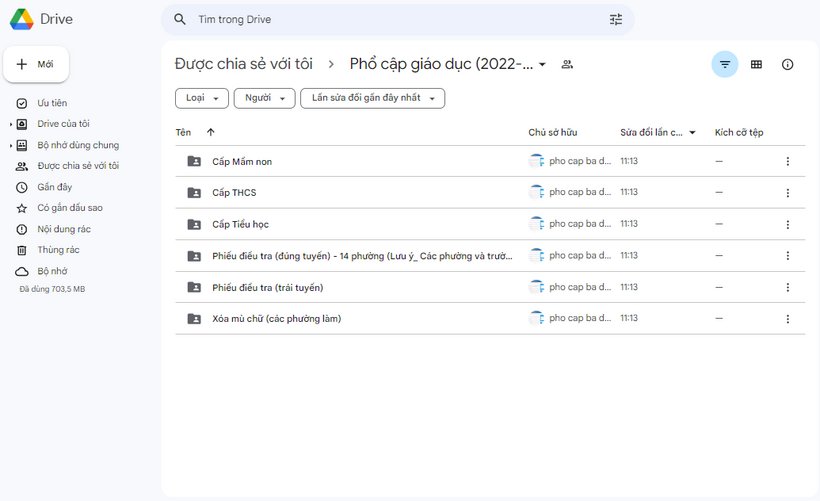Screen dimensions: 820x501
Task: Open more actions for Phiếu điều tra (trái tuyến)
Action: pyautogui.click(x=788, y=287)
